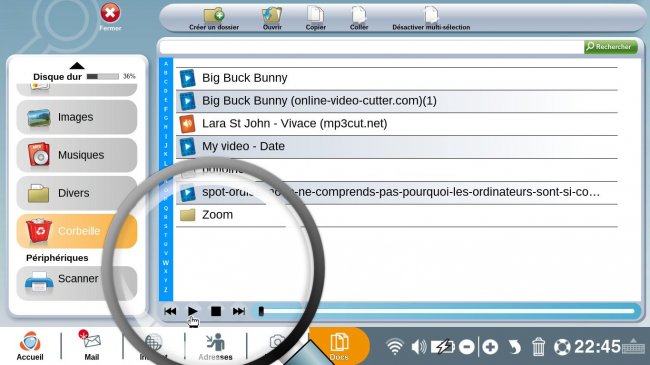Click the playback position slider handle
Viewport: 650px width, 365px height.
click(x=261, y=311)
